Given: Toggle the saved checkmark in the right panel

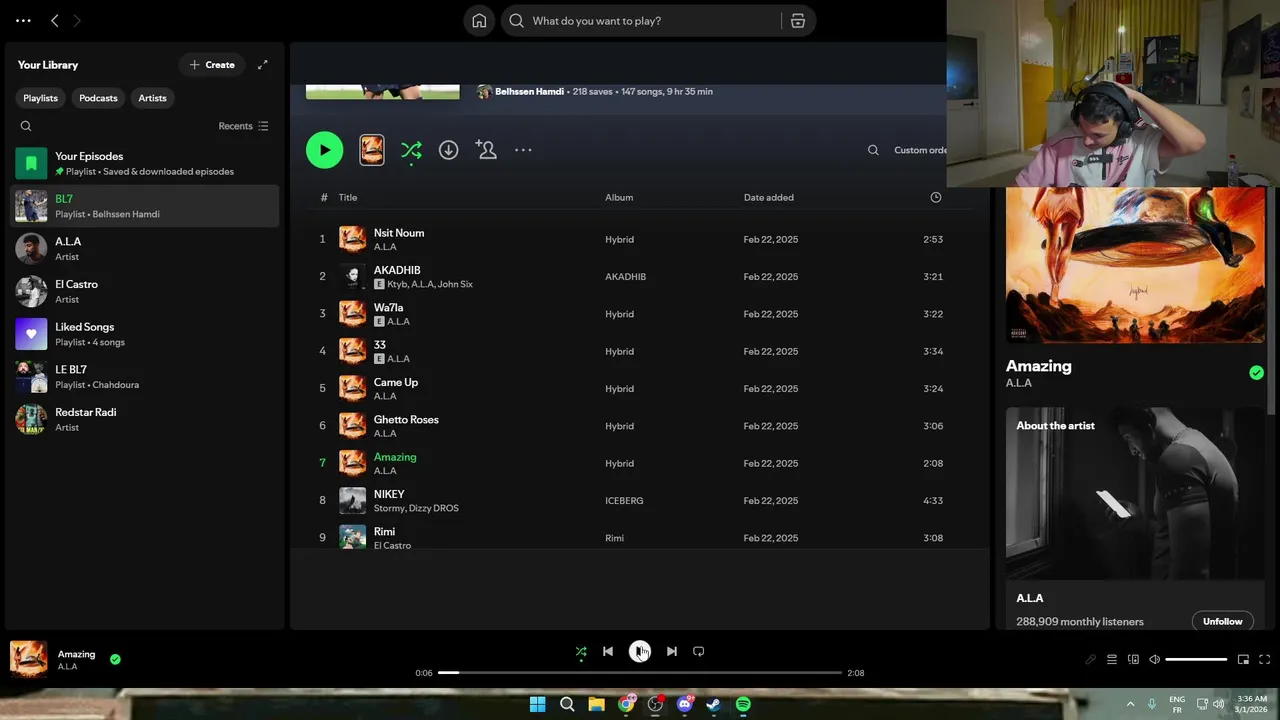Looking at the screenshot, I should [x=1256, y=373].
